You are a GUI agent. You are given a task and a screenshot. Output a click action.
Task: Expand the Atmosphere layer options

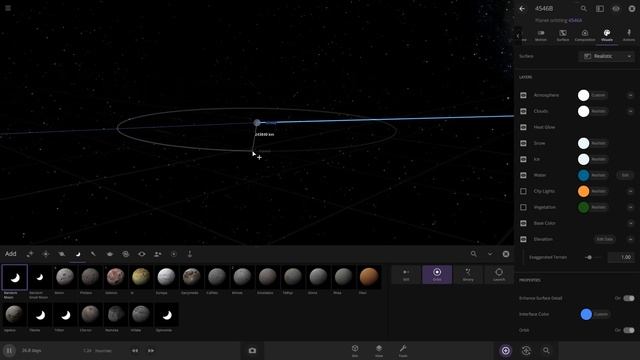coord(631,95)
